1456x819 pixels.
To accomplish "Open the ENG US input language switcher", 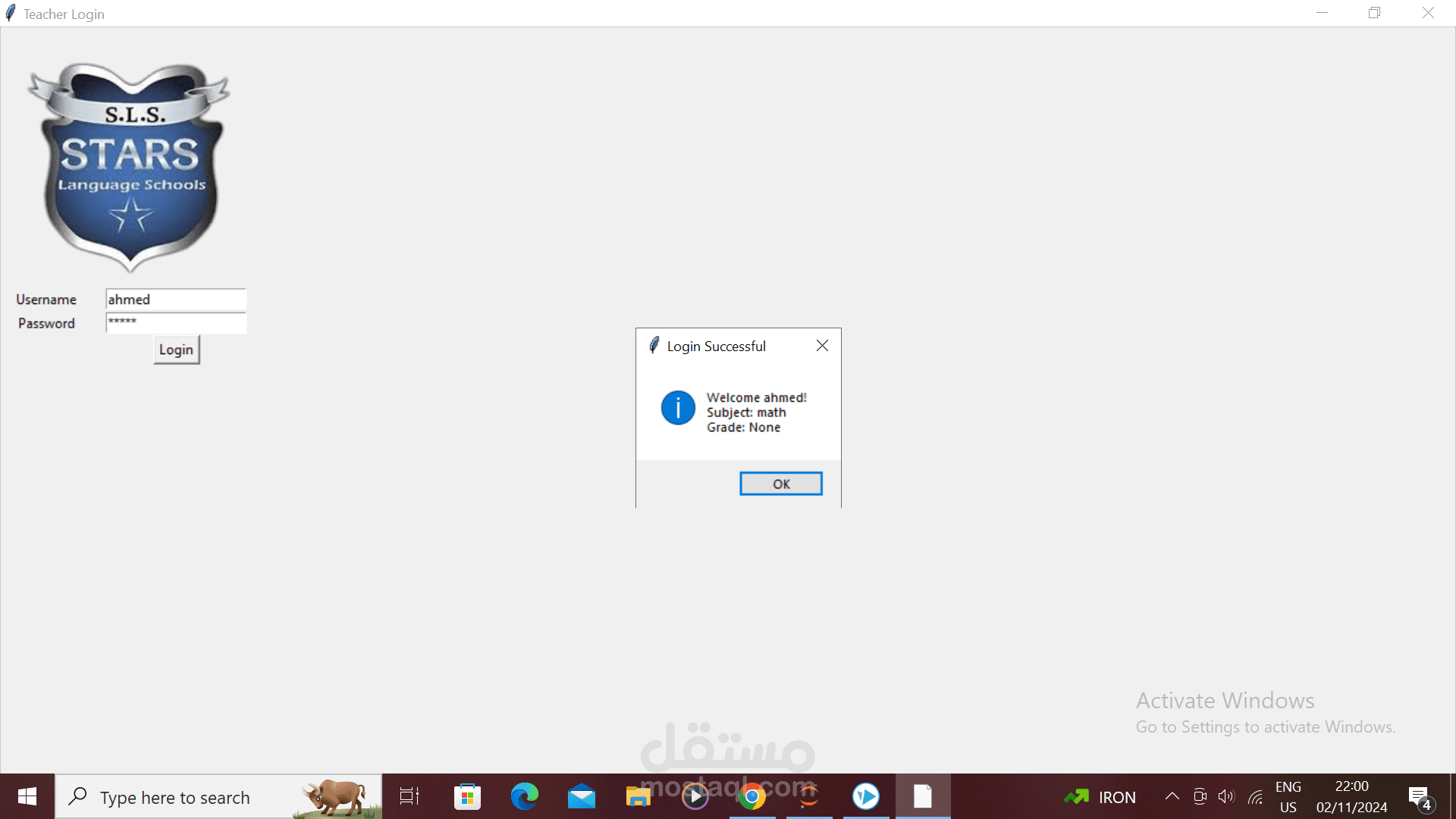I will pyautogui.click(x=1288, y=797).
